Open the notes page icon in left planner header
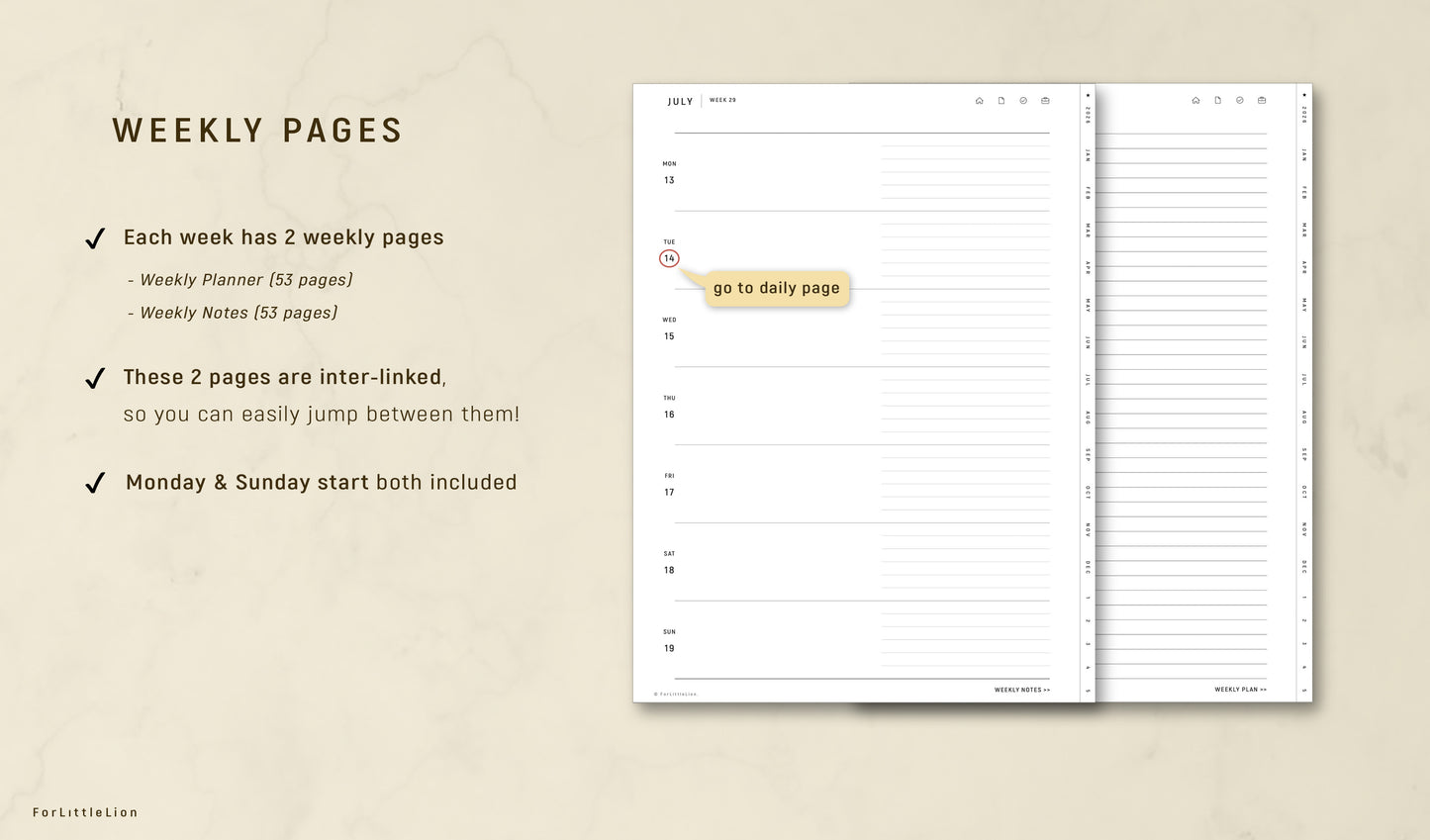 [x=1001, y=100]
